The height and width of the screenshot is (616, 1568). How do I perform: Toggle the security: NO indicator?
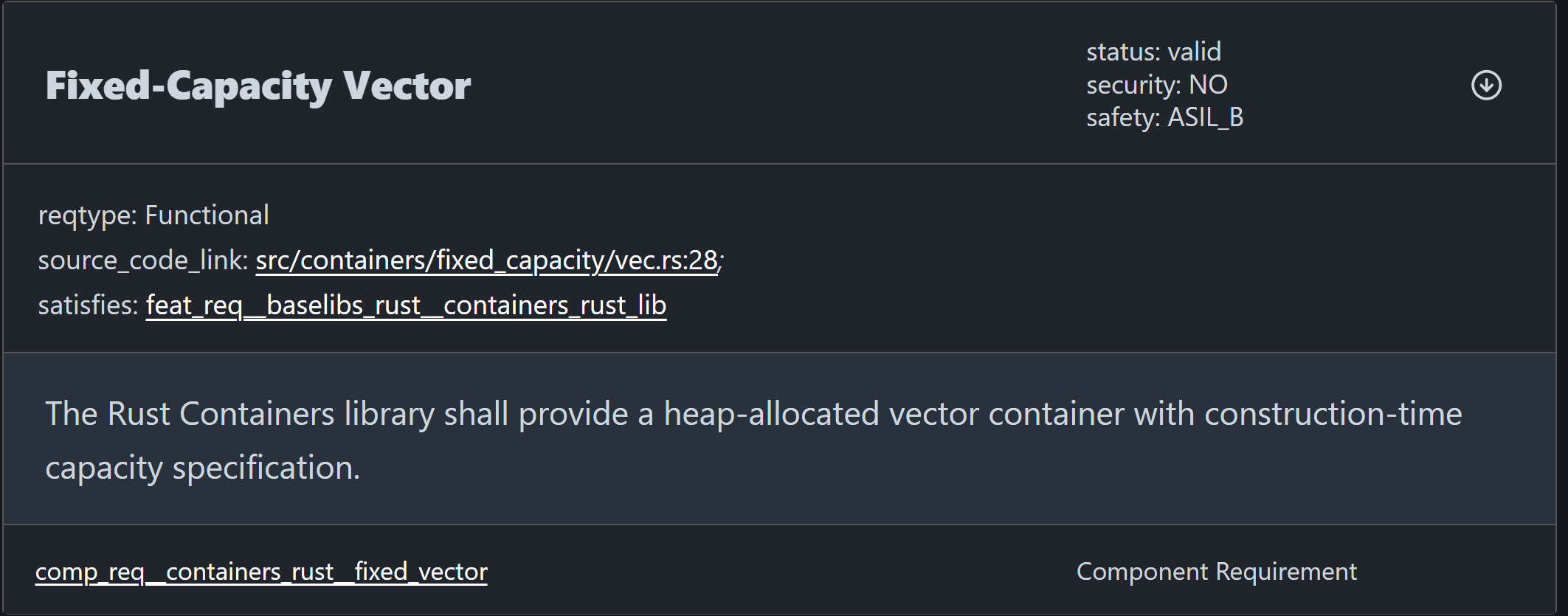(1157, 84)
